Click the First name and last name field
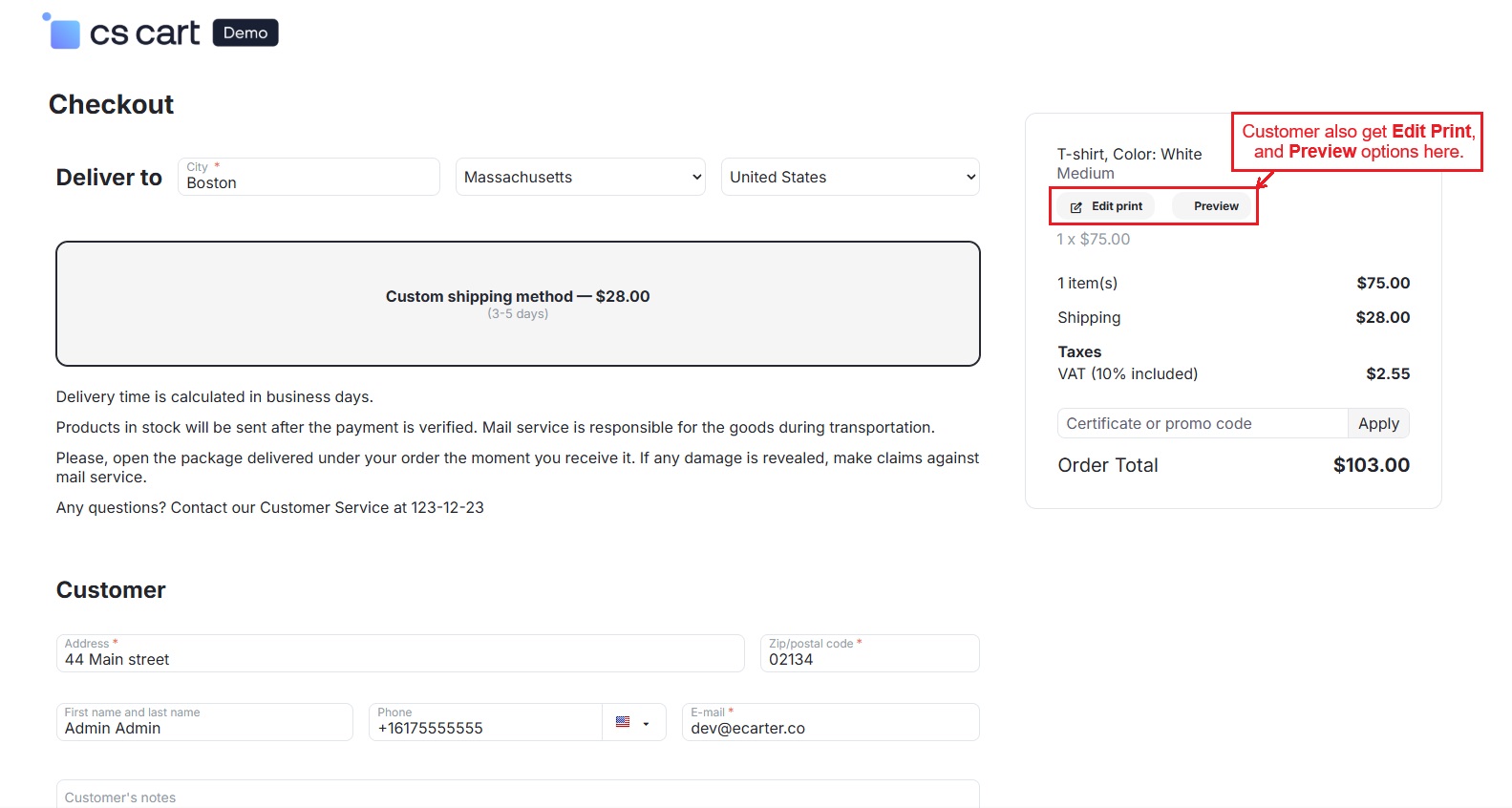The width and height of the screenshot is (1512, 808). click(204, 724)
